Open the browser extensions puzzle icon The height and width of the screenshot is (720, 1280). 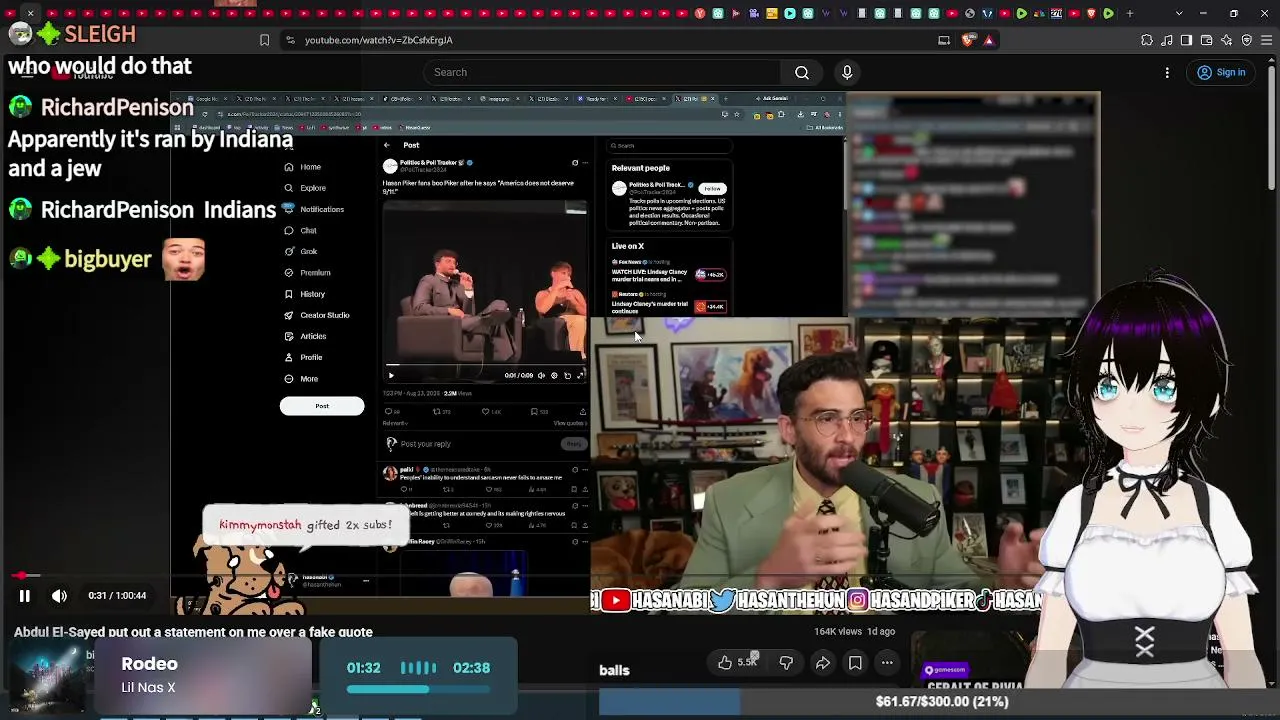(1147, 40)
